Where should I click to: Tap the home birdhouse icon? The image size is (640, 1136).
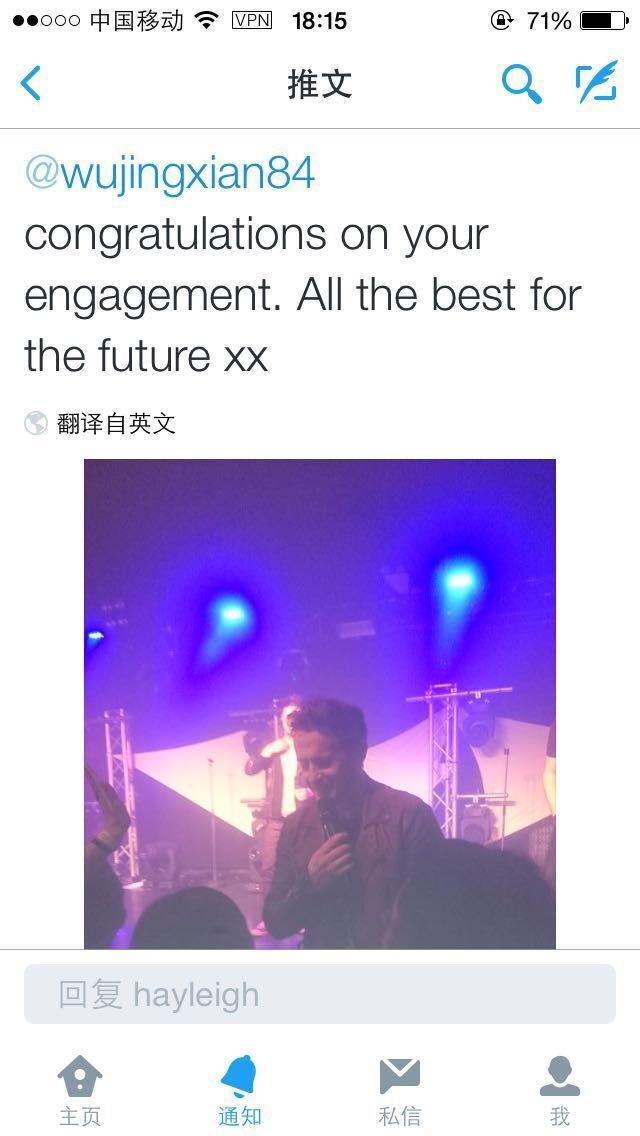80,1076
